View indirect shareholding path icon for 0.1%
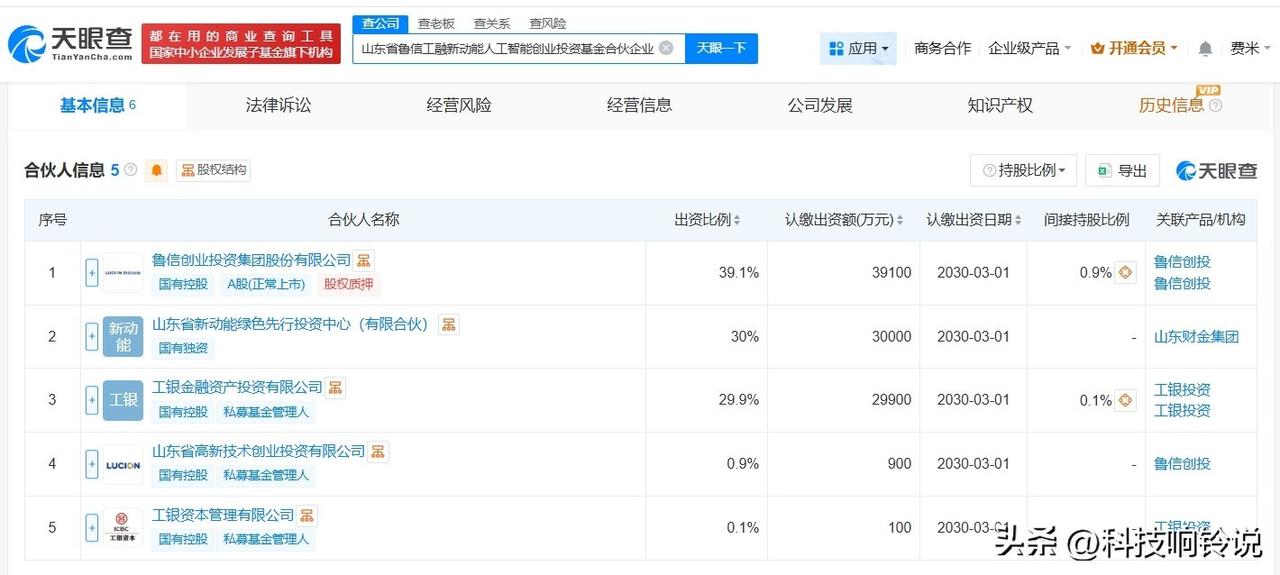 (1125, 400)
